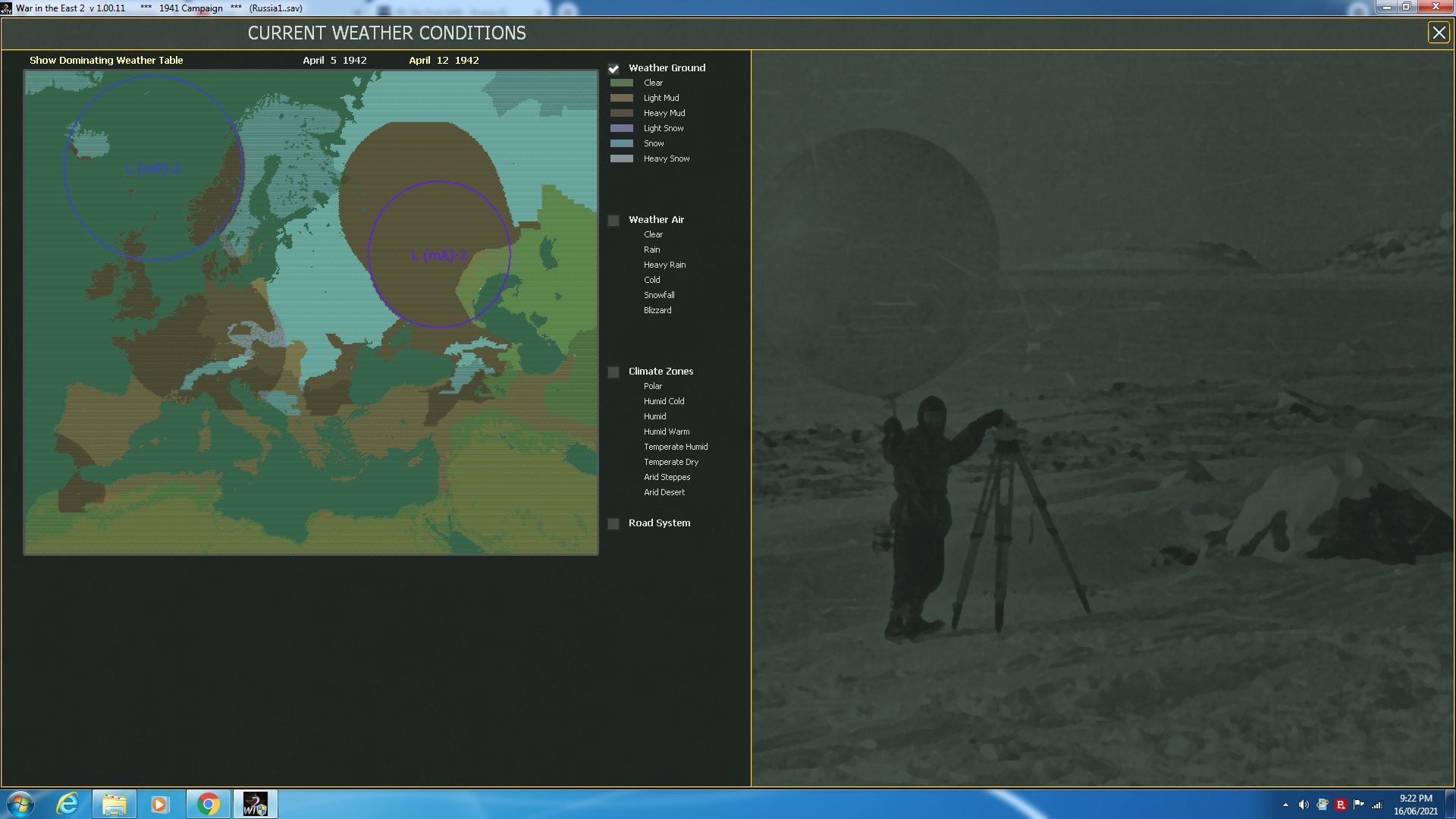
Task: Click the volume speaker tray icon
Action: coord(1304,805)
